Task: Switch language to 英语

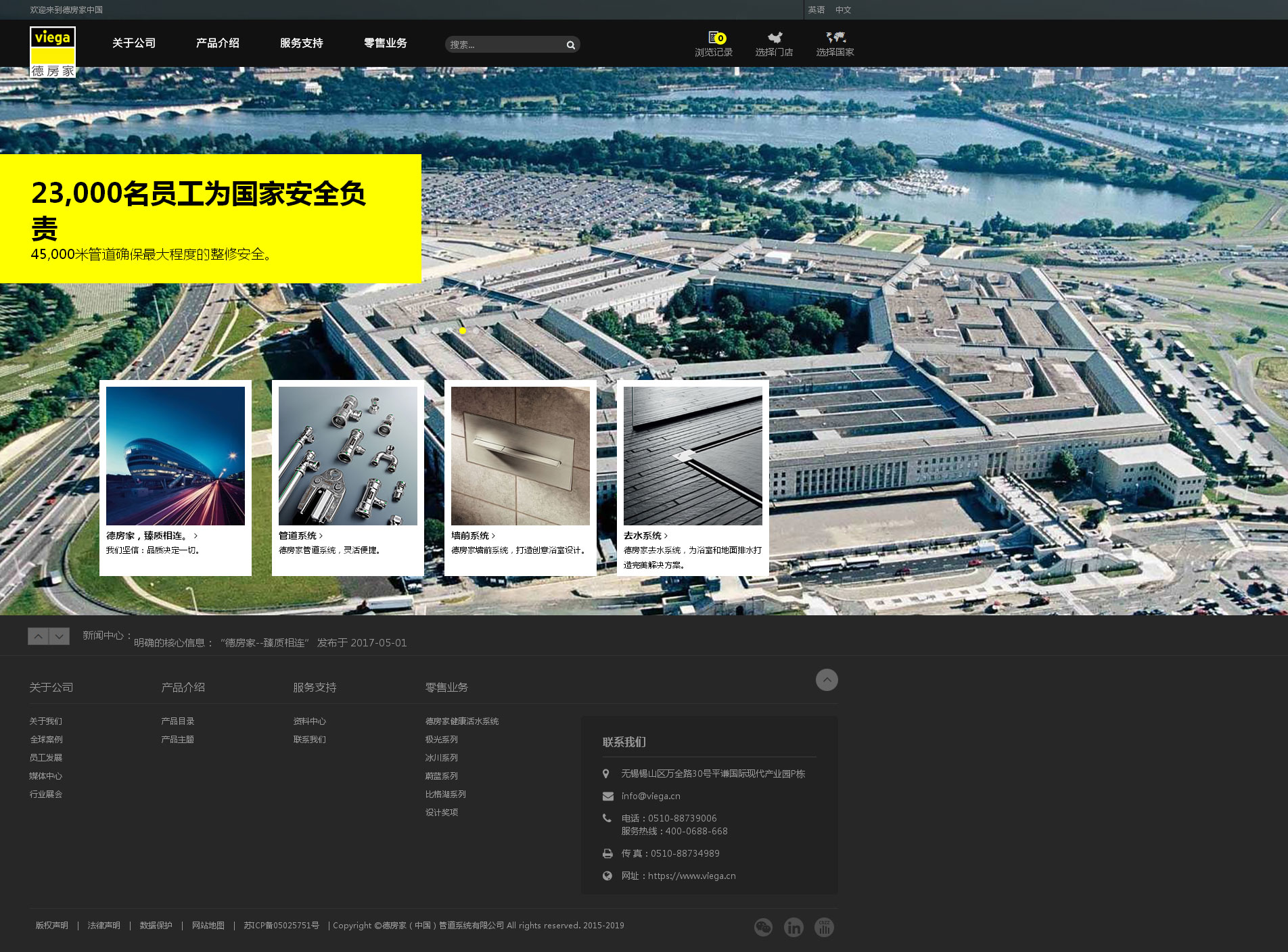Action: 816,10
